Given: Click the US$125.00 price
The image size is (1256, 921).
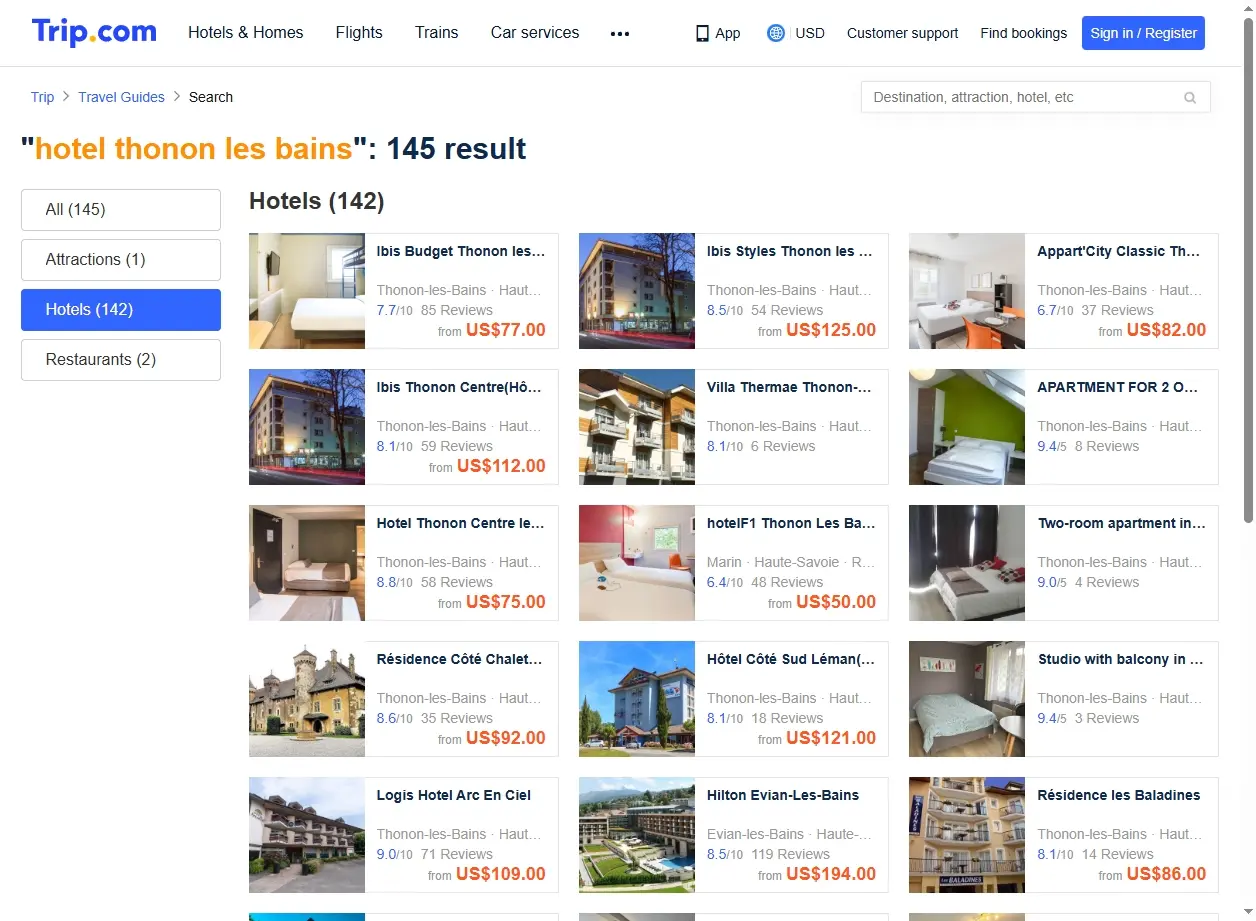Looking at the screenshot, I should (x=831, y=330).
